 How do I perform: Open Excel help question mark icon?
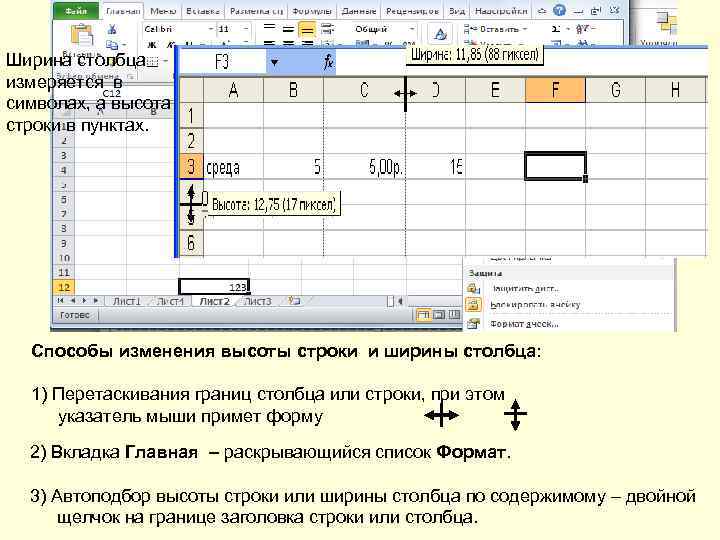(x=559, y=10)
